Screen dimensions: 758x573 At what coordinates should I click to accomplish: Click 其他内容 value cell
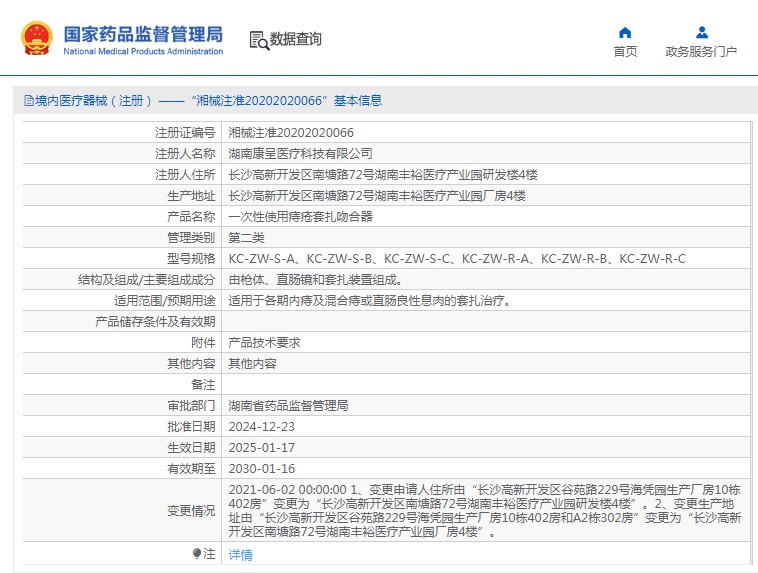(x=252, y=364)
